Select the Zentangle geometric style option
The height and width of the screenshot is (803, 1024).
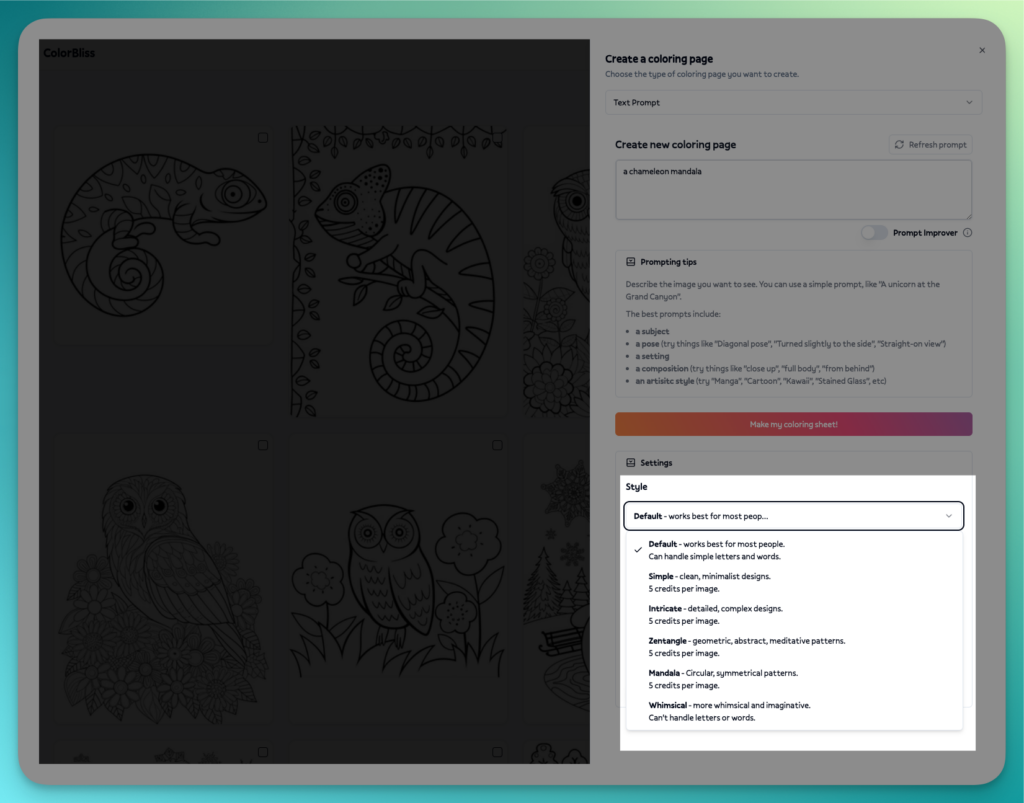coord(793,647)
